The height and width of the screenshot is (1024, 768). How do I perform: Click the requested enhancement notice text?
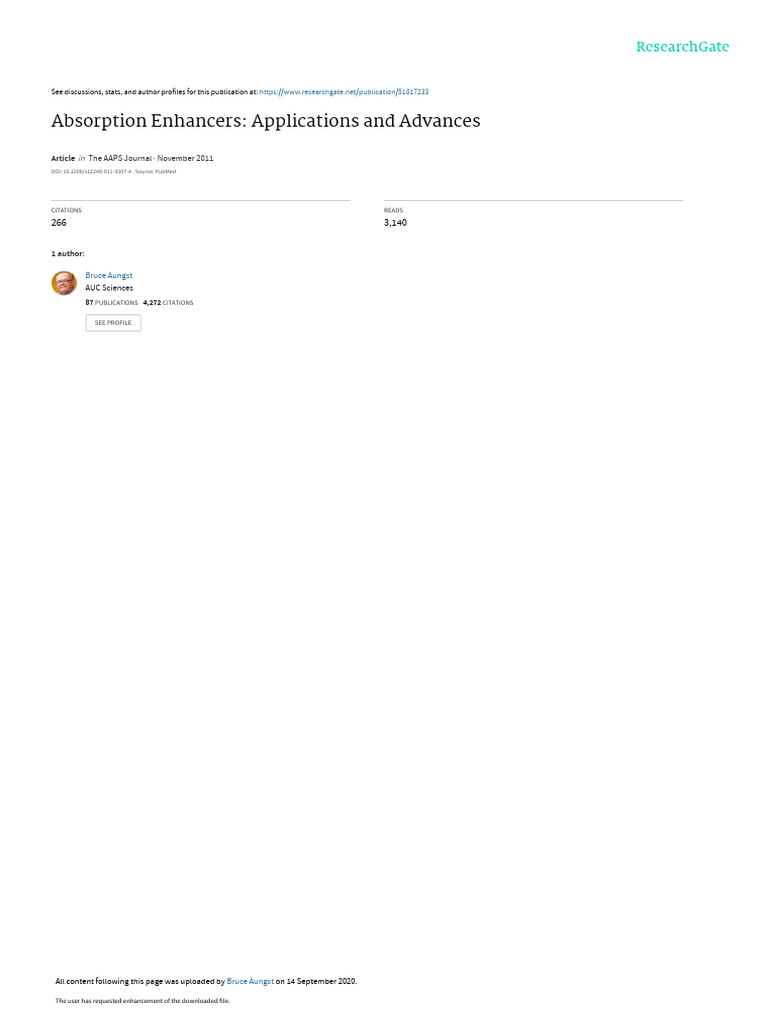point(142,1000)
